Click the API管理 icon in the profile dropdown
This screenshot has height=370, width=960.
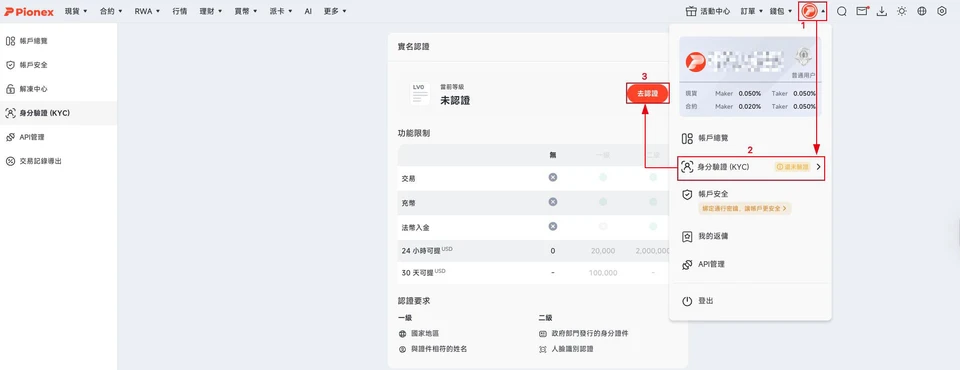pyautogui.click(x=687, y=265)
